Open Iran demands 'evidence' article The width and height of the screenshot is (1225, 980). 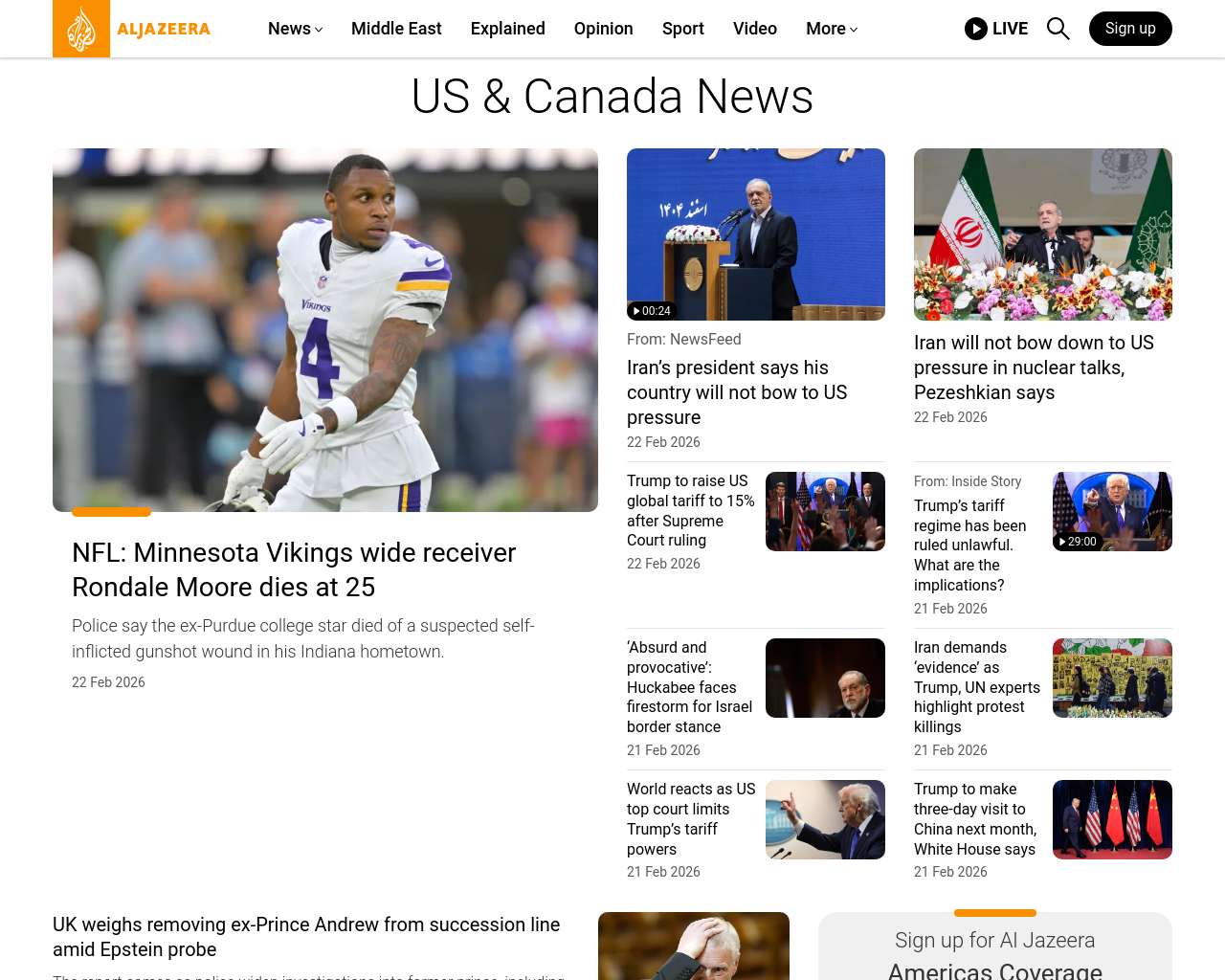pos(976,687)
